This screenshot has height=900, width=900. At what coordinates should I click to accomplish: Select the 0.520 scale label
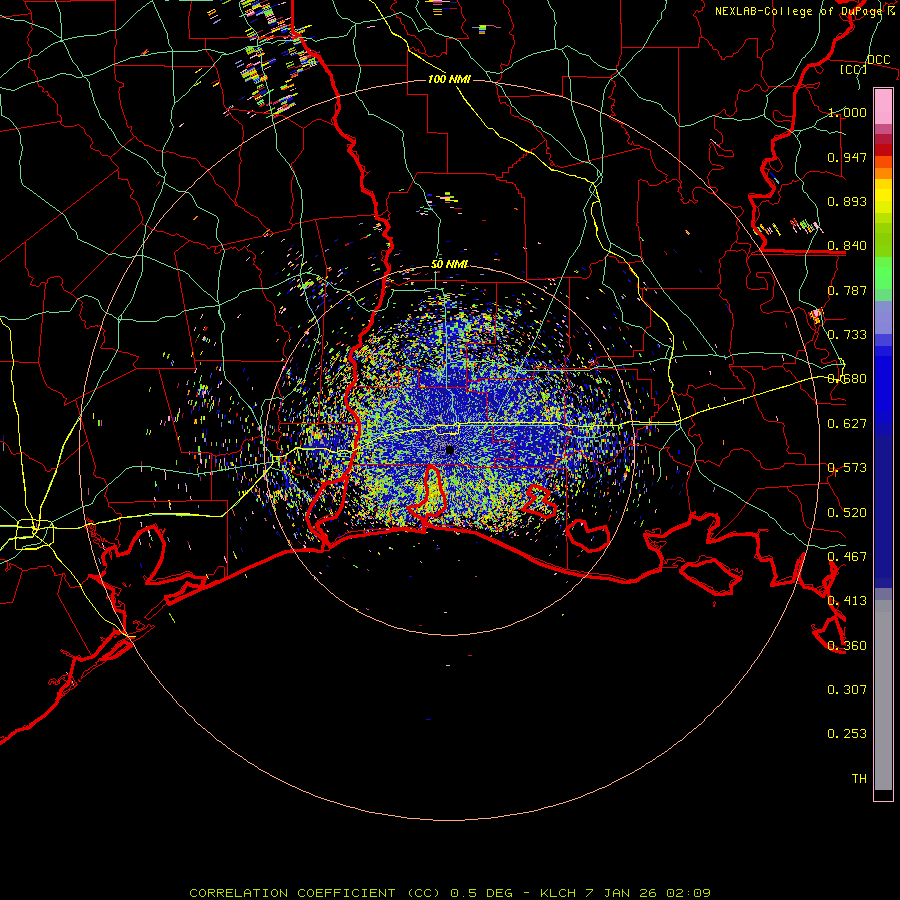[847, 513]
